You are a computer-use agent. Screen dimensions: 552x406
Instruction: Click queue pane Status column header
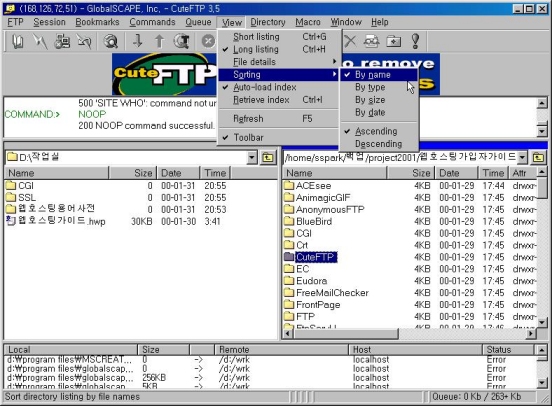(508, 350)
